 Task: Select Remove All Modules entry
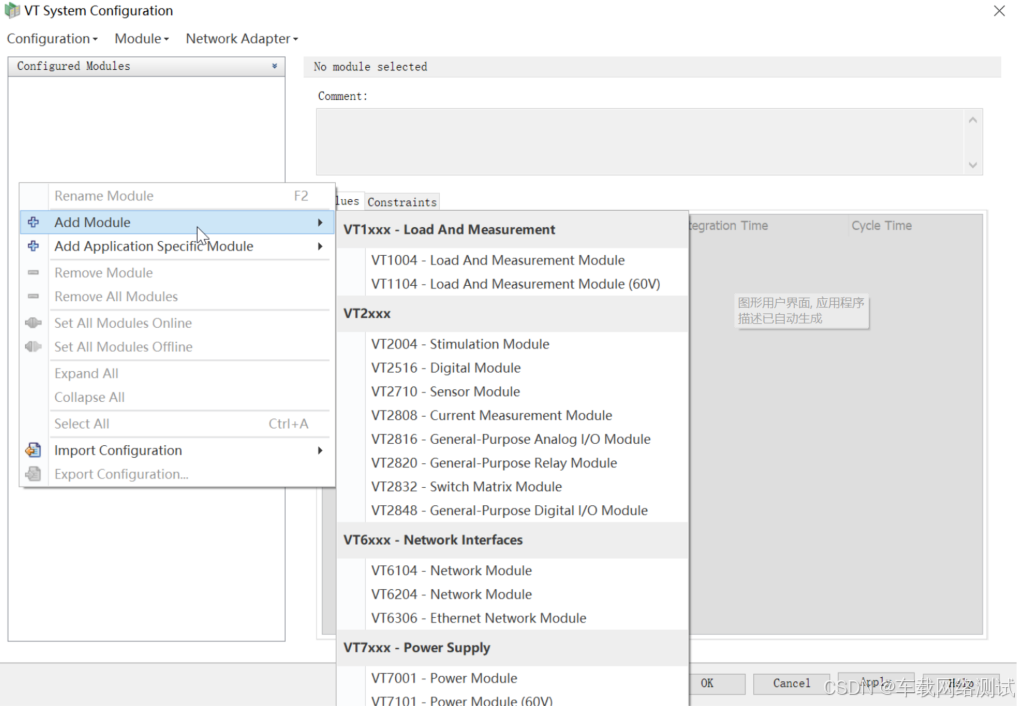(177, 296)
